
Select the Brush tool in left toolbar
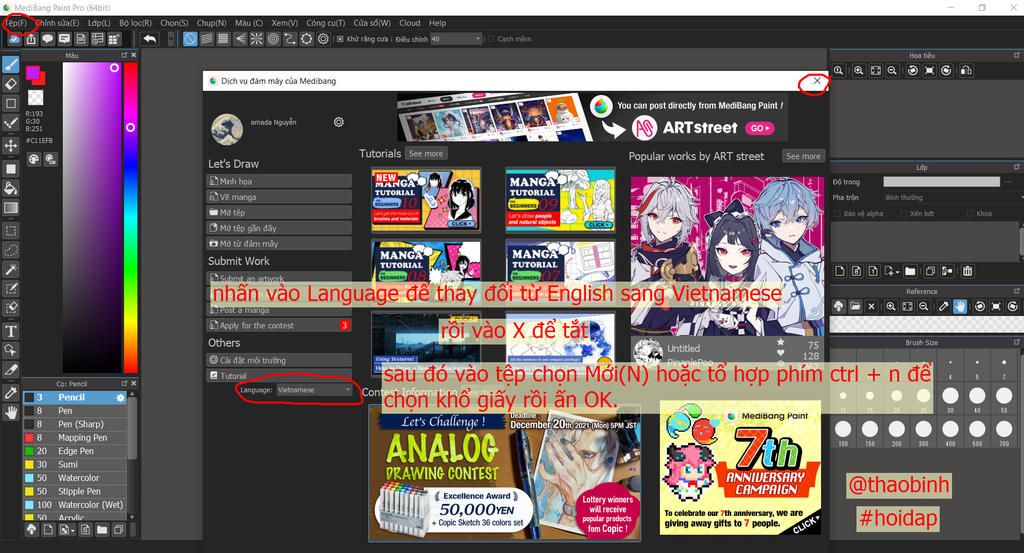[x=11, y=65]
